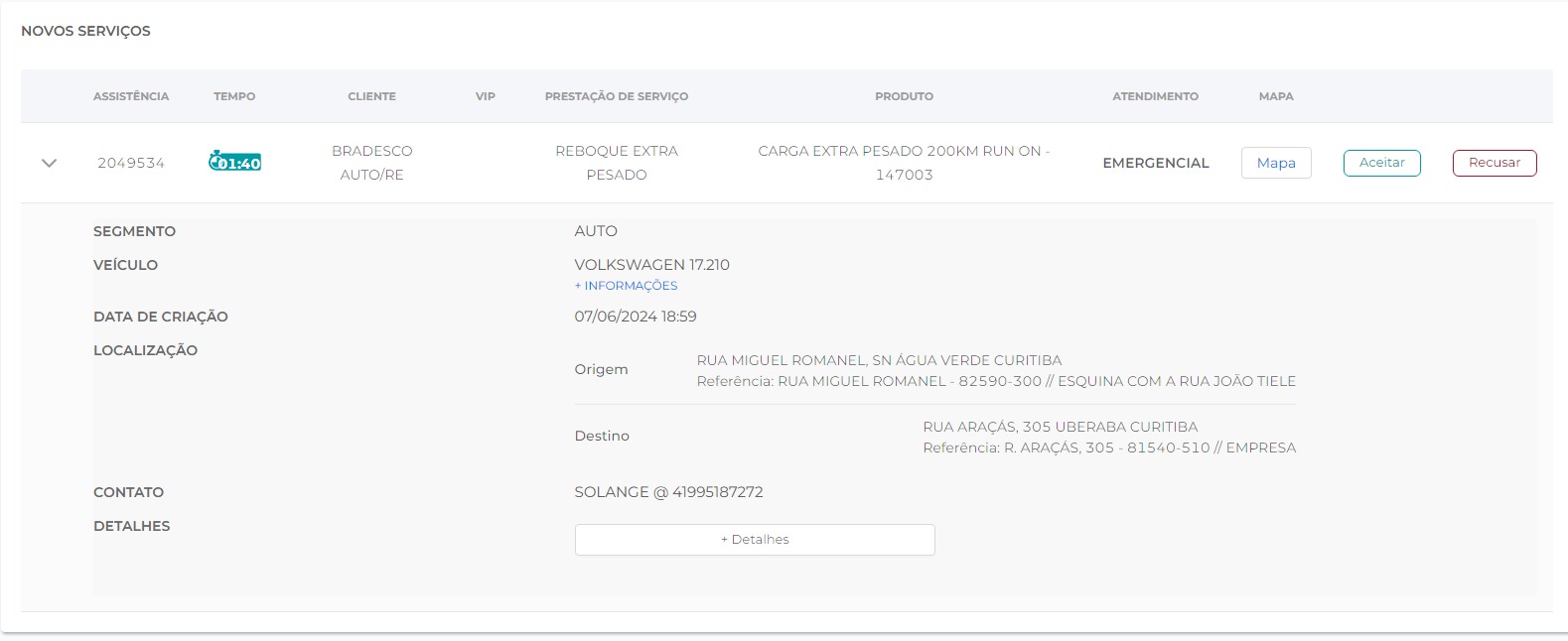This screenshot has height=641, width=1568.
Task: Click the NOVOS SERVIÇOS section title
Action: point(85,31)
